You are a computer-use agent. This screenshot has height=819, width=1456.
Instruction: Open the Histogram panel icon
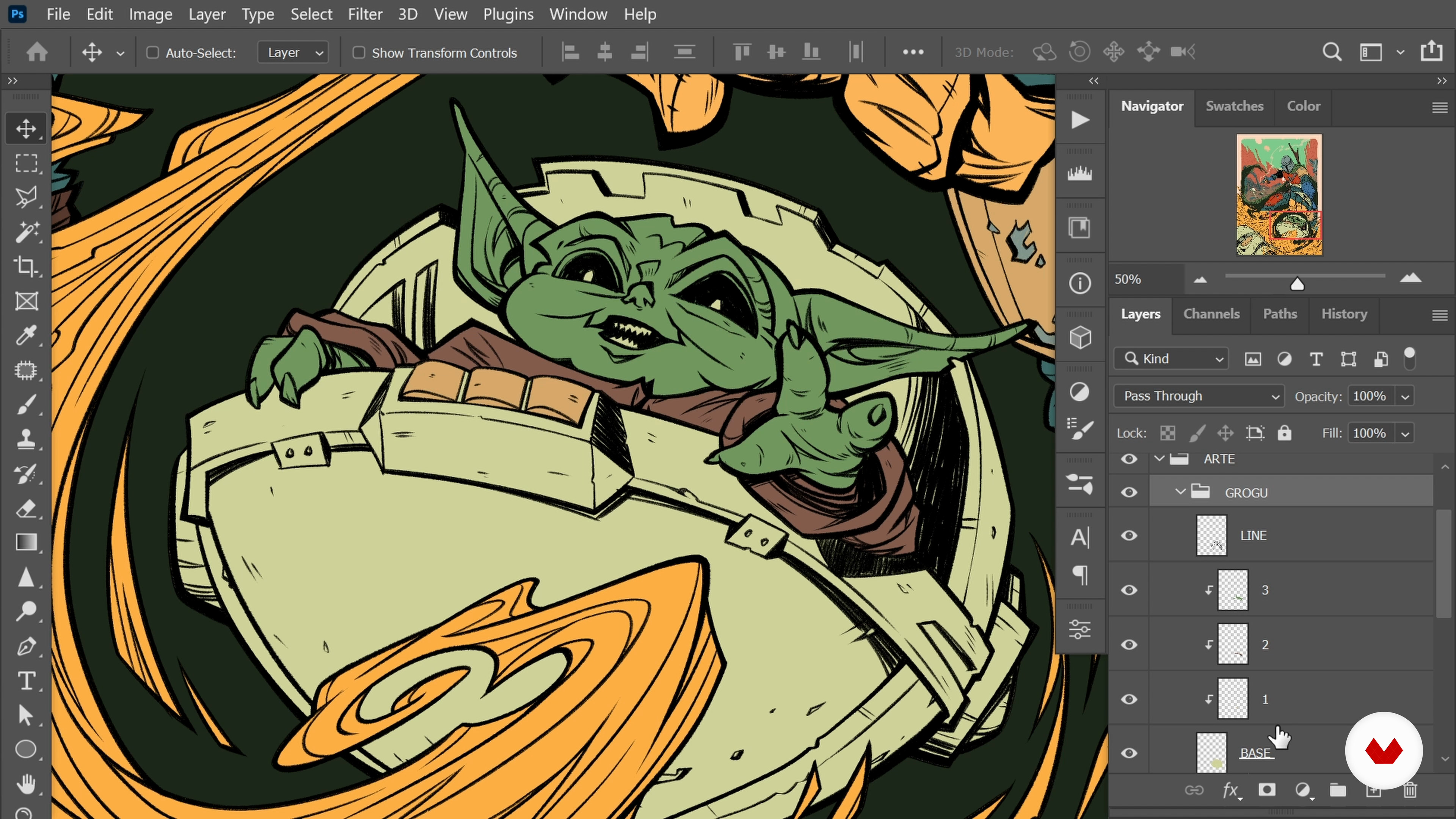click(x=1079, y=173)
